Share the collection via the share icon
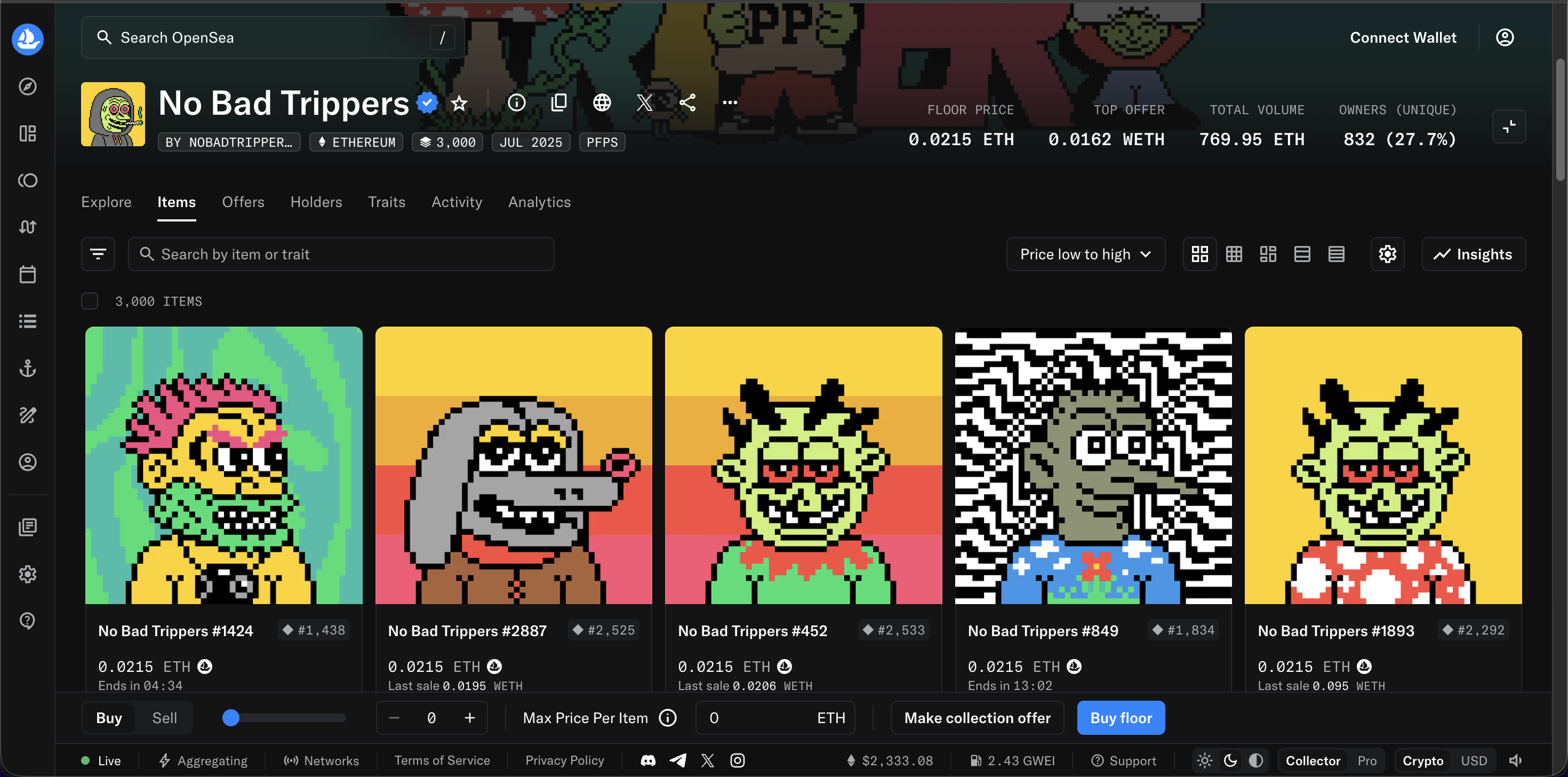This screenshot has width=1568, height=777. (687, 102)
